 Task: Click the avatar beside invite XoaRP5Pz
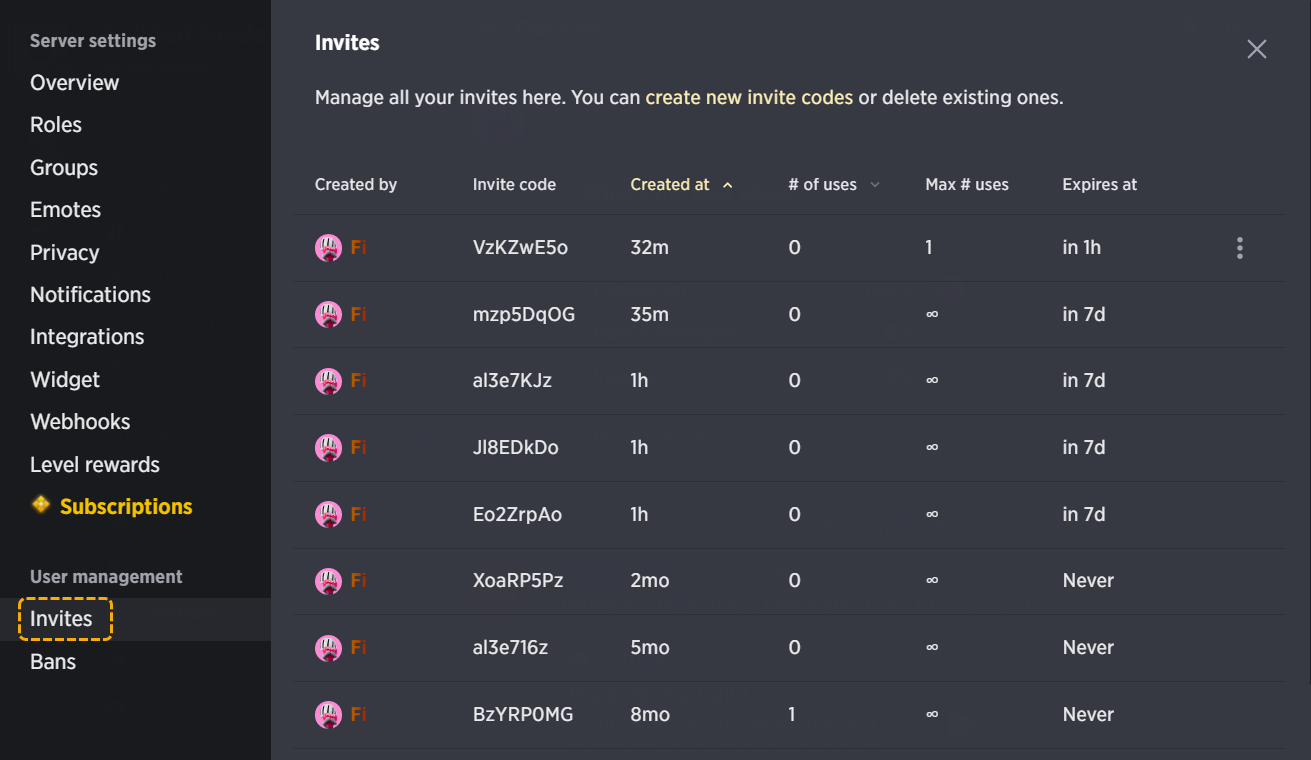(328, 581)
